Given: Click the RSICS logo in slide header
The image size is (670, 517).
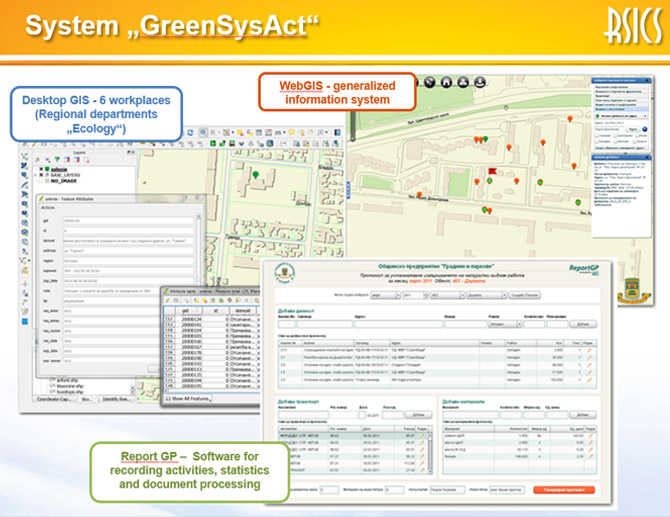Looking at the screenshot, I should (634, 26).
